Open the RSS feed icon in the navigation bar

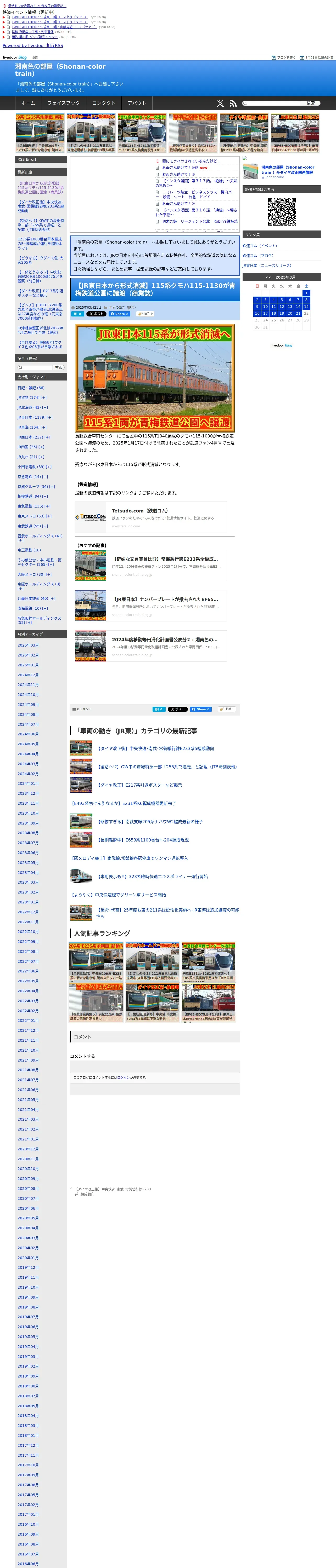tap(233, 103)
